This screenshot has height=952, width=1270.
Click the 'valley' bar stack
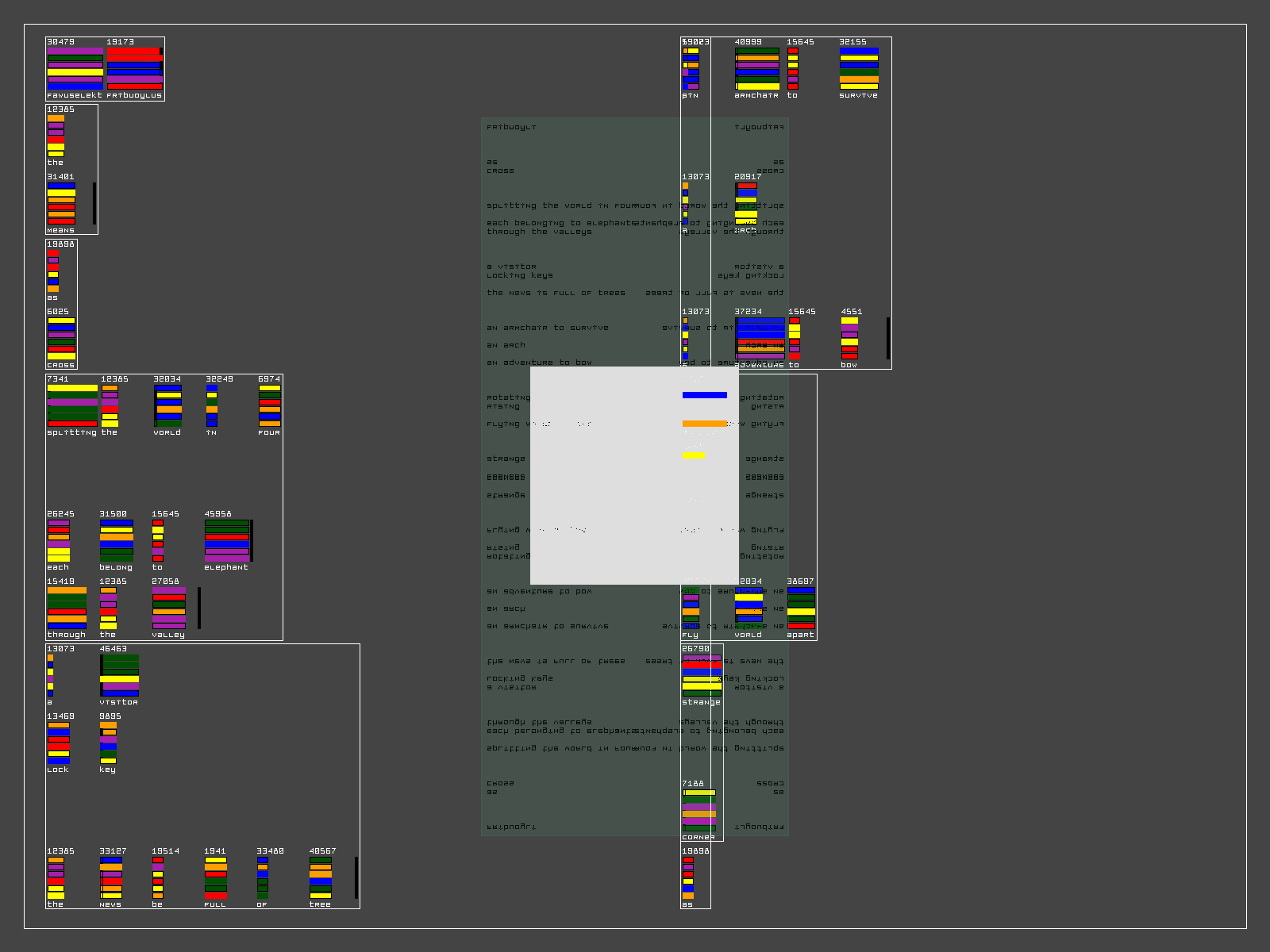point(169,608)
